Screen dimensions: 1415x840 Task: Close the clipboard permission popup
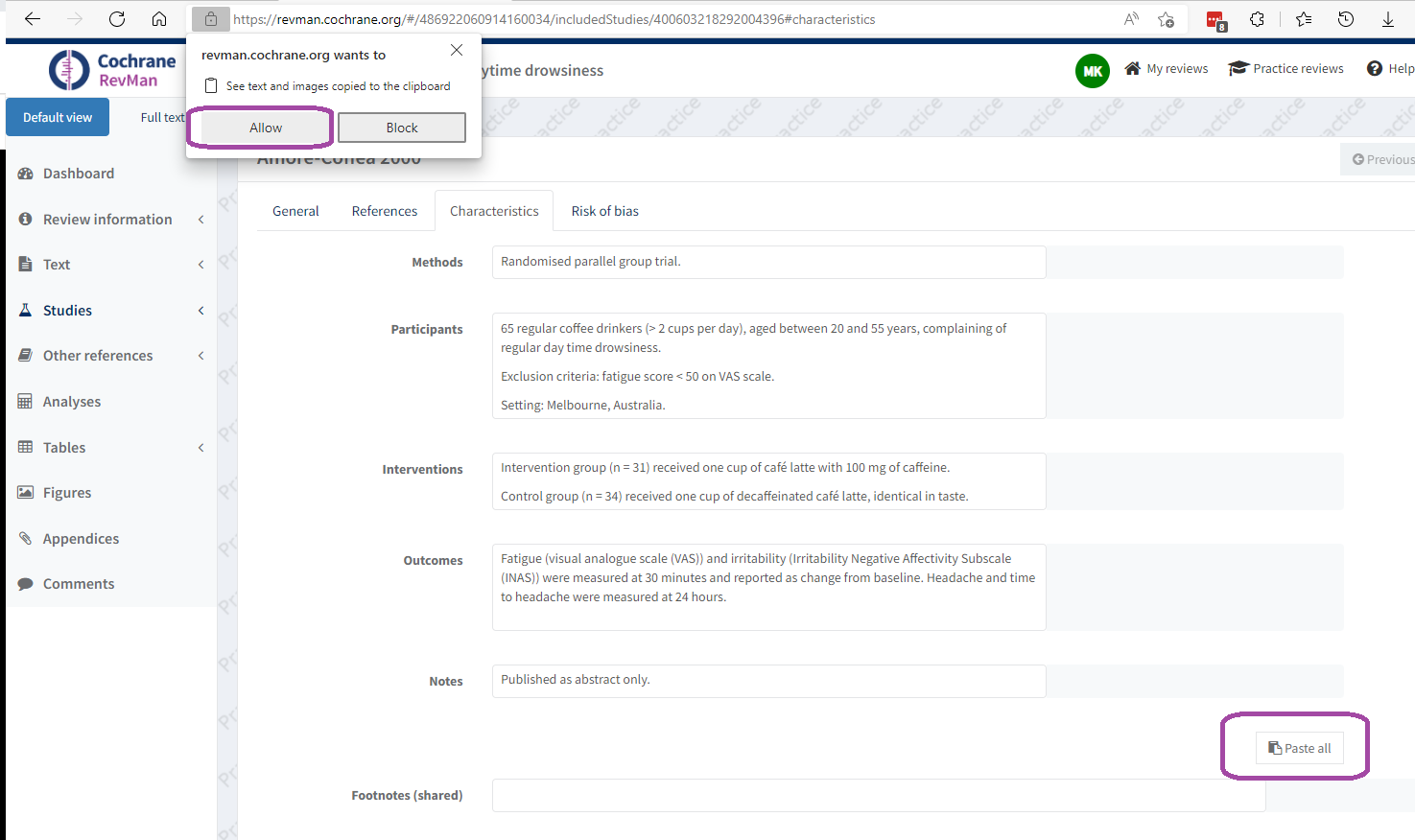point(457,50)
